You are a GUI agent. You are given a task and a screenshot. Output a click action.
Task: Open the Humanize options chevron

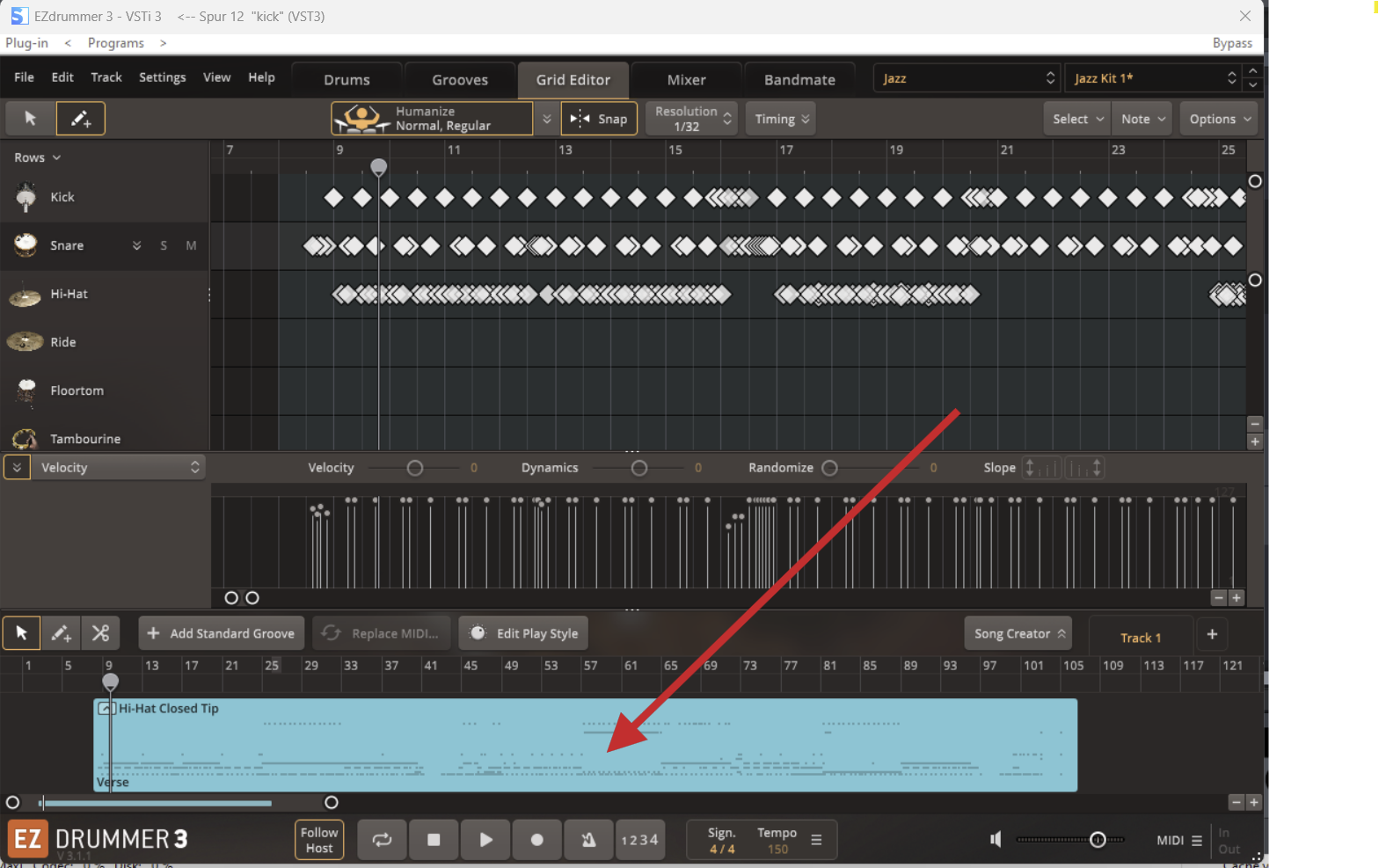546,119
